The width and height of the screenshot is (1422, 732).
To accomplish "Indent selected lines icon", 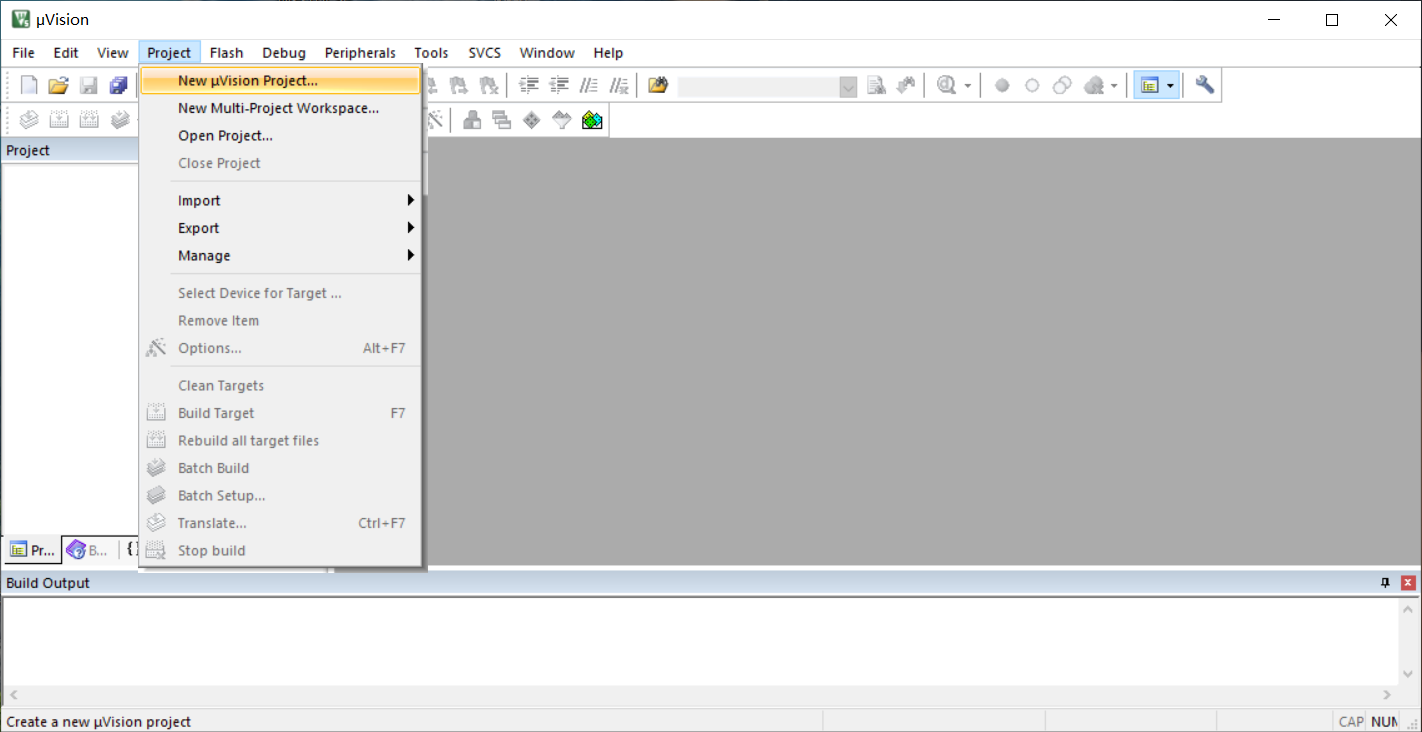I will tap(529, 86).
